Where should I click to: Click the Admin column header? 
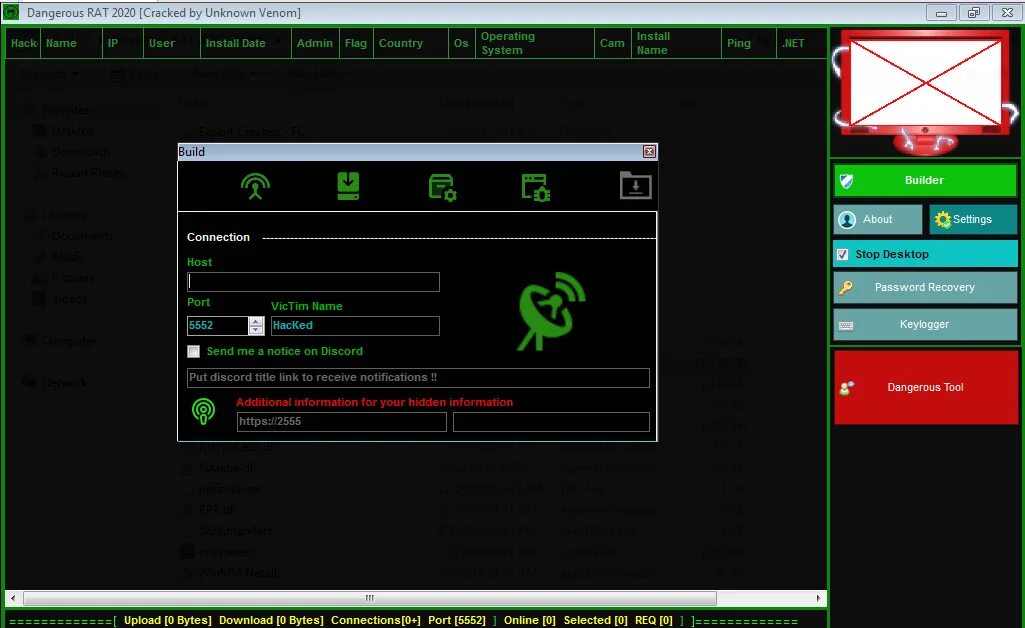coord(314,43)
